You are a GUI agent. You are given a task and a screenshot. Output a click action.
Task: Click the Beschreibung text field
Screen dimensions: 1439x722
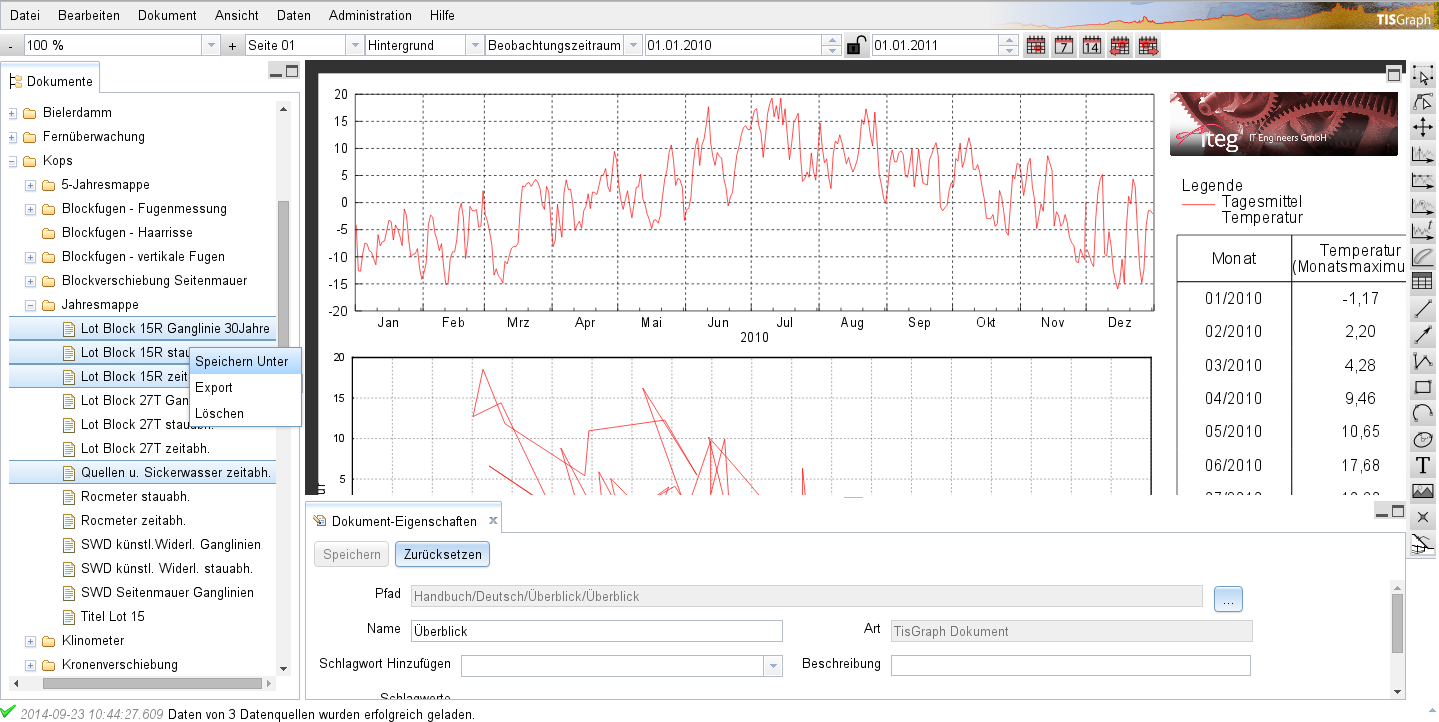[1070, 665]
